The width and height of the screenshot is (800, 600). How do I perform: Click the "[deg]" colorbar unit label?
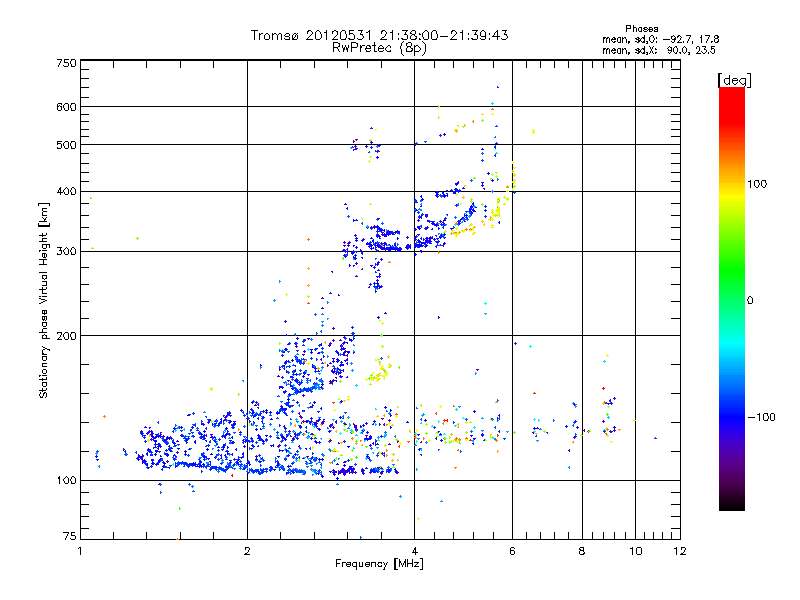(x=734, y=80)
